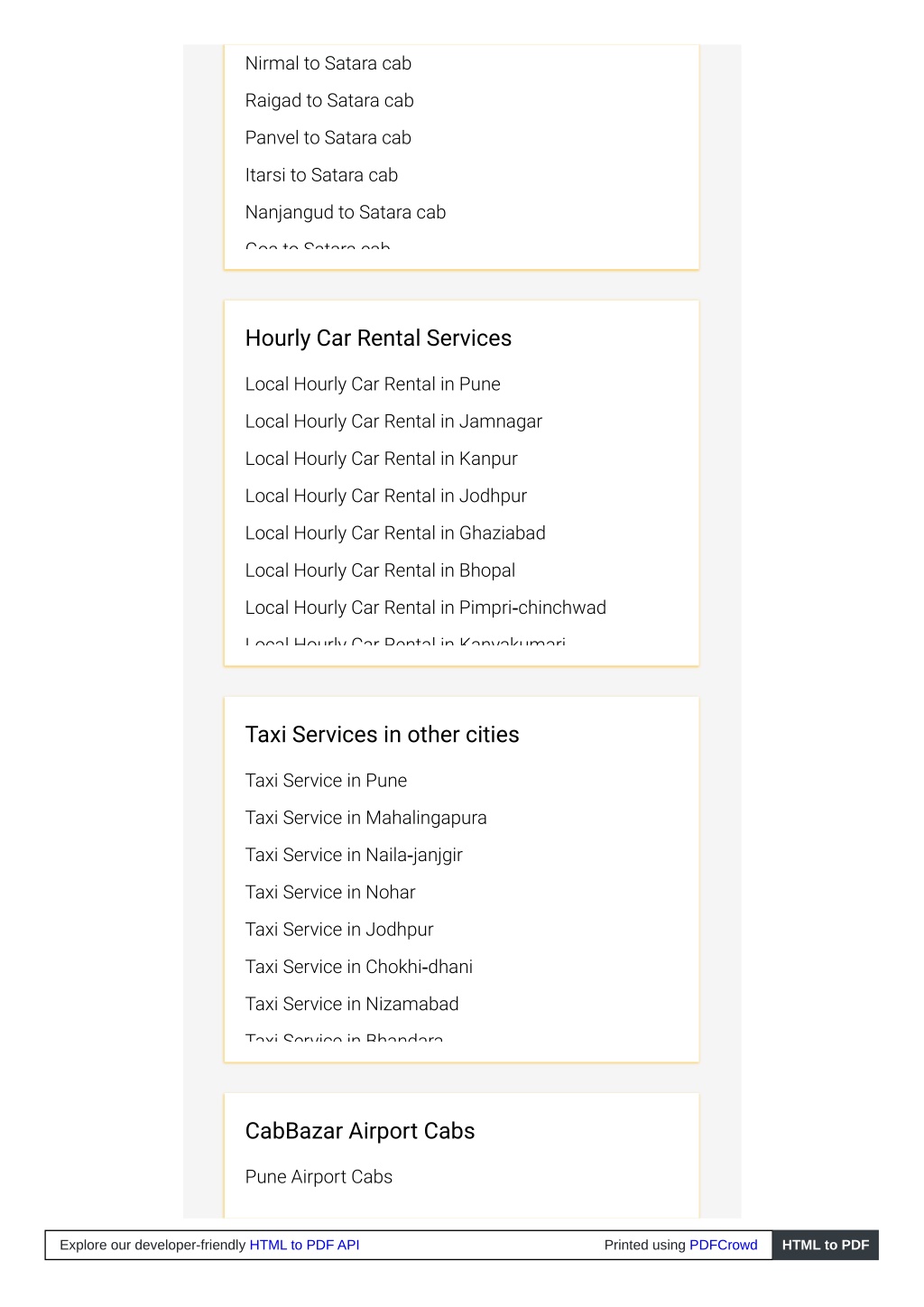Open Local Hourly Car Rental in Pimpri-chinchwad
The image size is (924, 1307).
(426, 607)
